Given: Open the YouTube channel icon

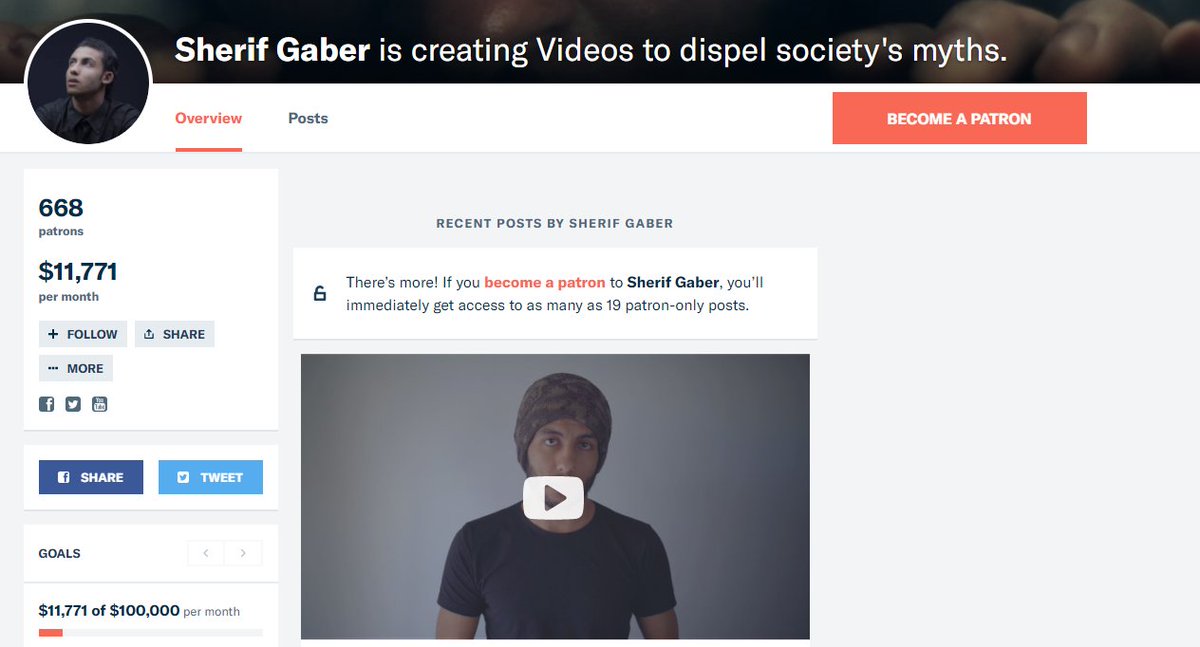Looking at the screenshot, I should [99, 404].
